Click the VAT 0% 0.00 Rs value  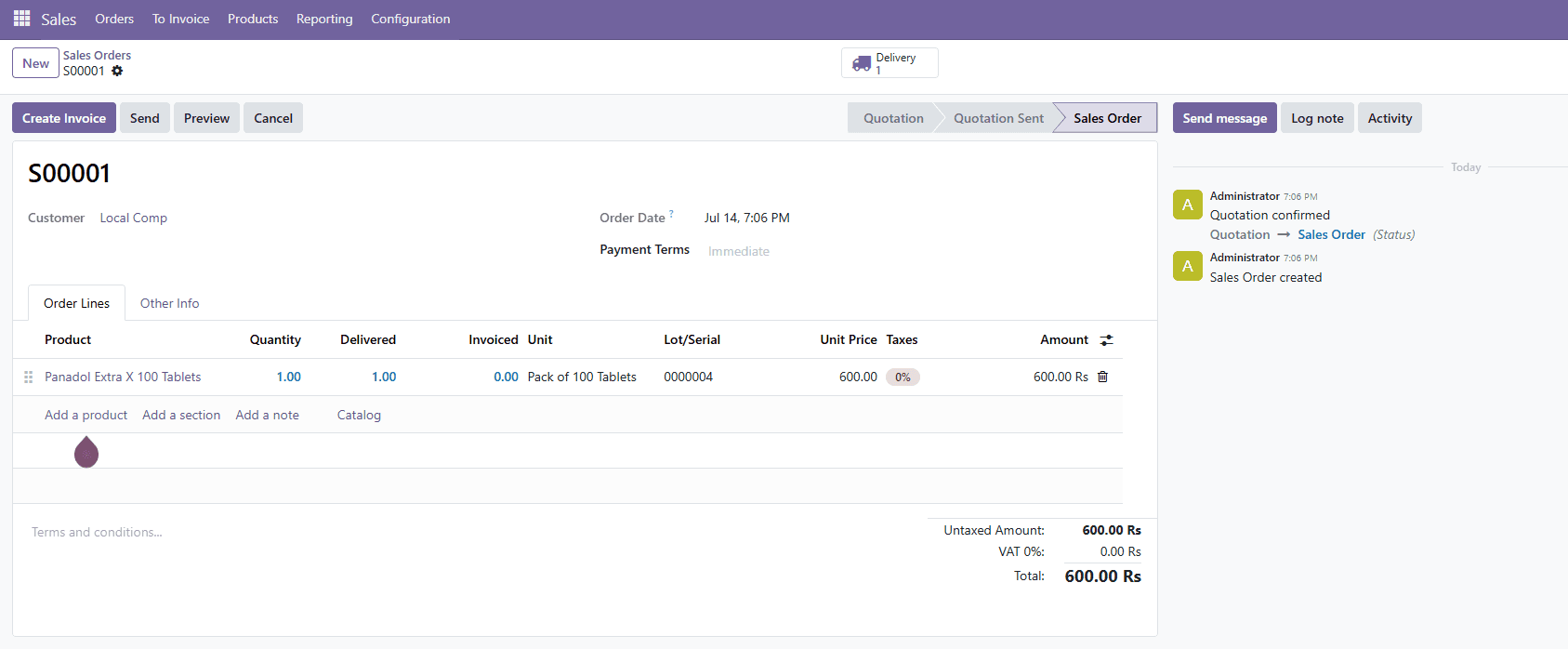pos(1120,551)
